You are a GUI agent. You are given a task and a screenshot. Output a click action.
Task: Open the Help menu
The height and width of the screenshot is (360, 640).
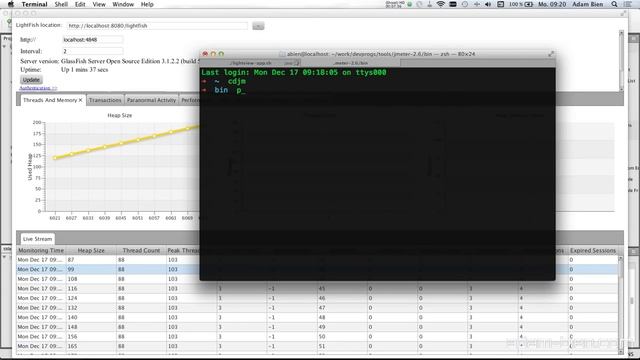click(x=147, y=4)
